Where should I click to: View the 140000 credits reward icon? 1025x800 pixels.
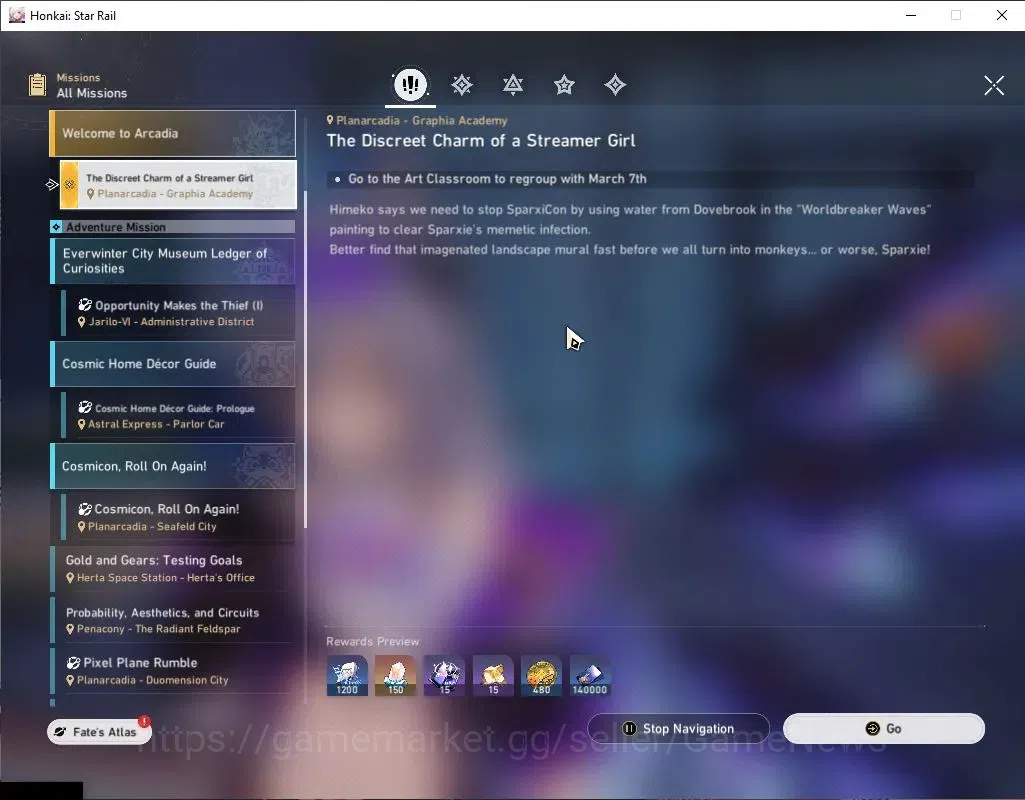pos(590,676)
